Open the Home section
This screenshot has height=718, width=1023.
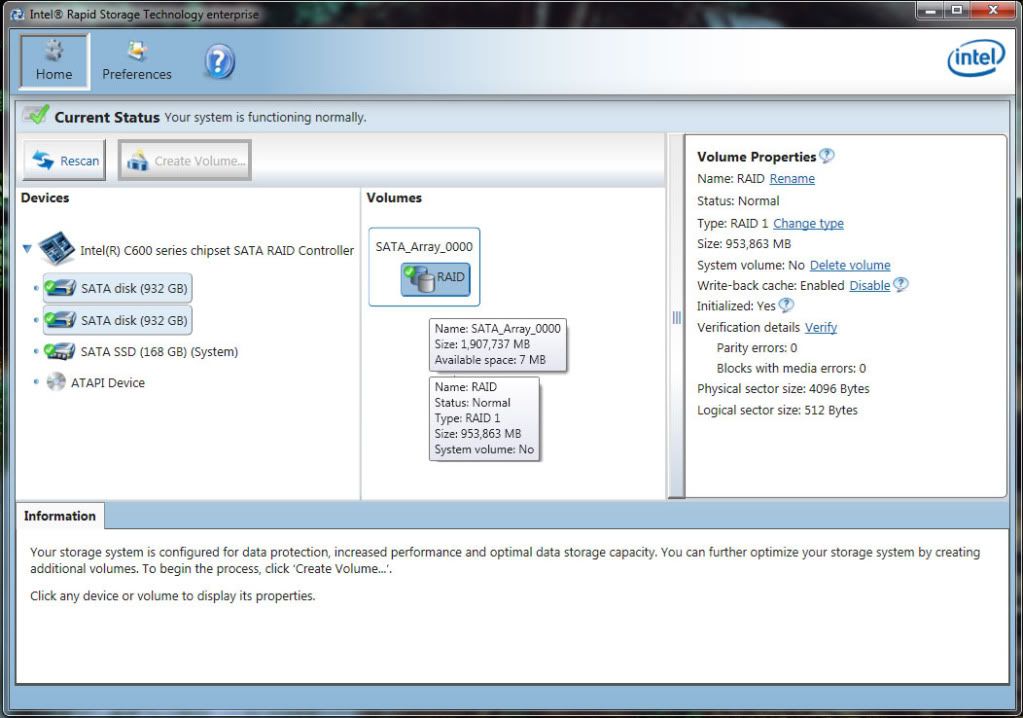pyautogui.click(x=54, y=61)
